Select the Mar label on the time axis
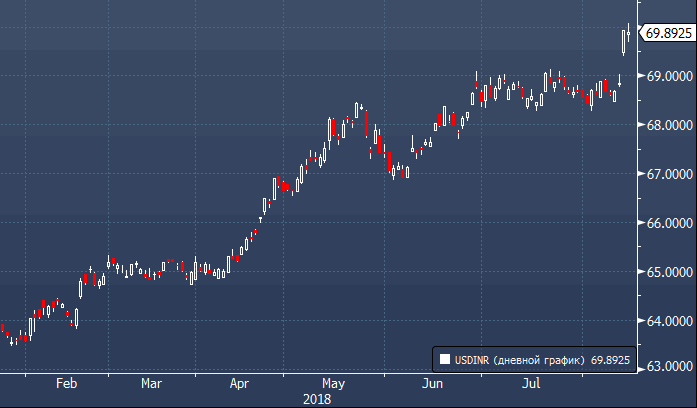 coord(151,383)
